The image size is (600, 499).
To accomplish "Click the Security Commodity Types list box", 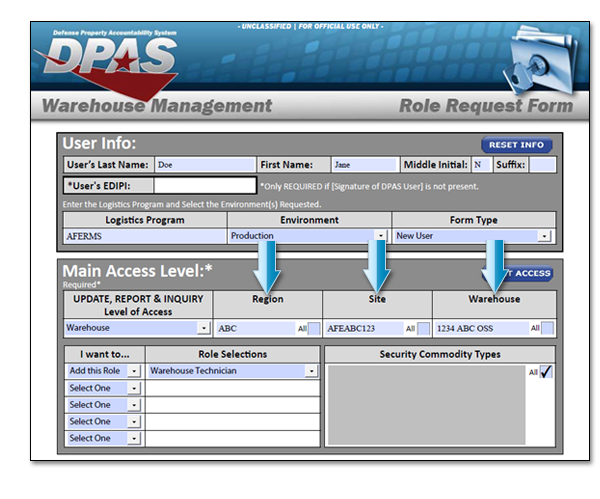I will click(x=426, y=405).
